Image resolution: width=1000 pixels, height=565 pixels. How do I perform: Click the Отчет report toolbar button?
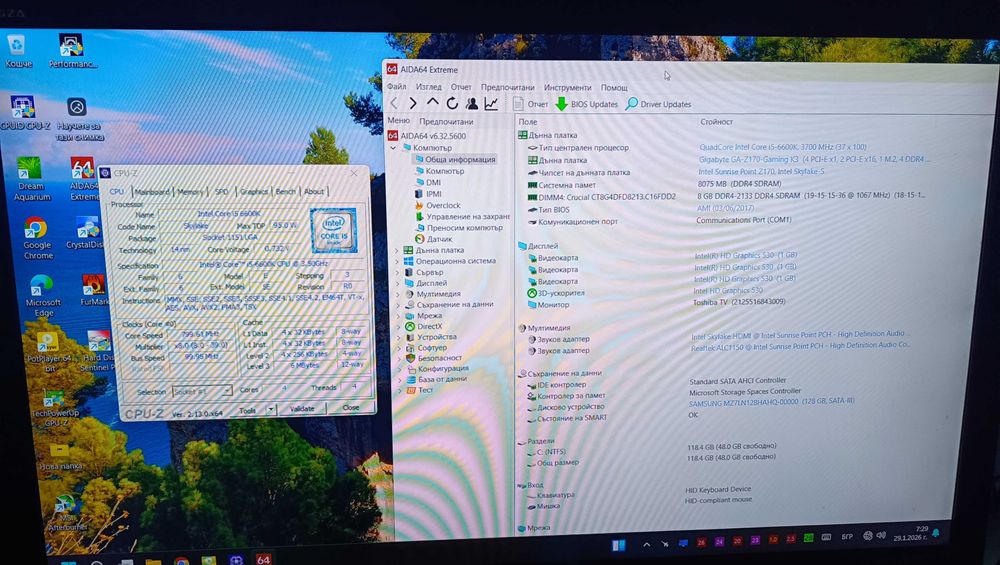coord(531,104)
